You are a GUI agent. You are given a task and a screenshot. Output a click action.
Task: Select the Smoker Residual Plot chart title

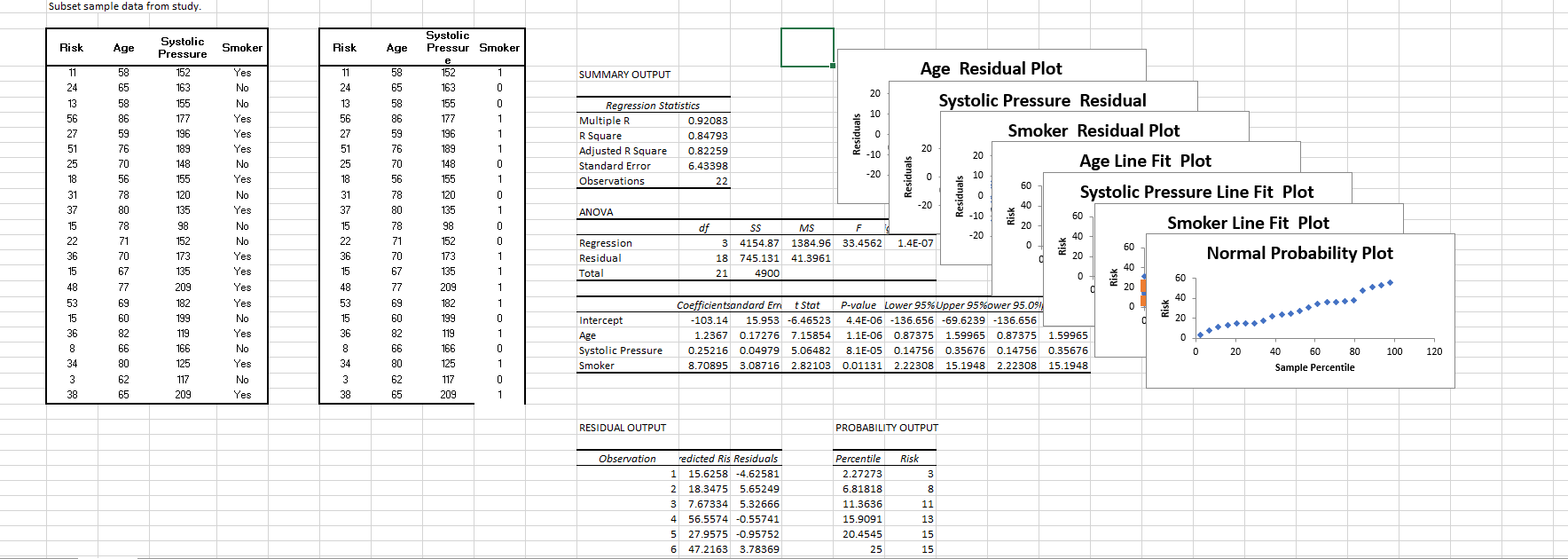tap(1094, 131)
